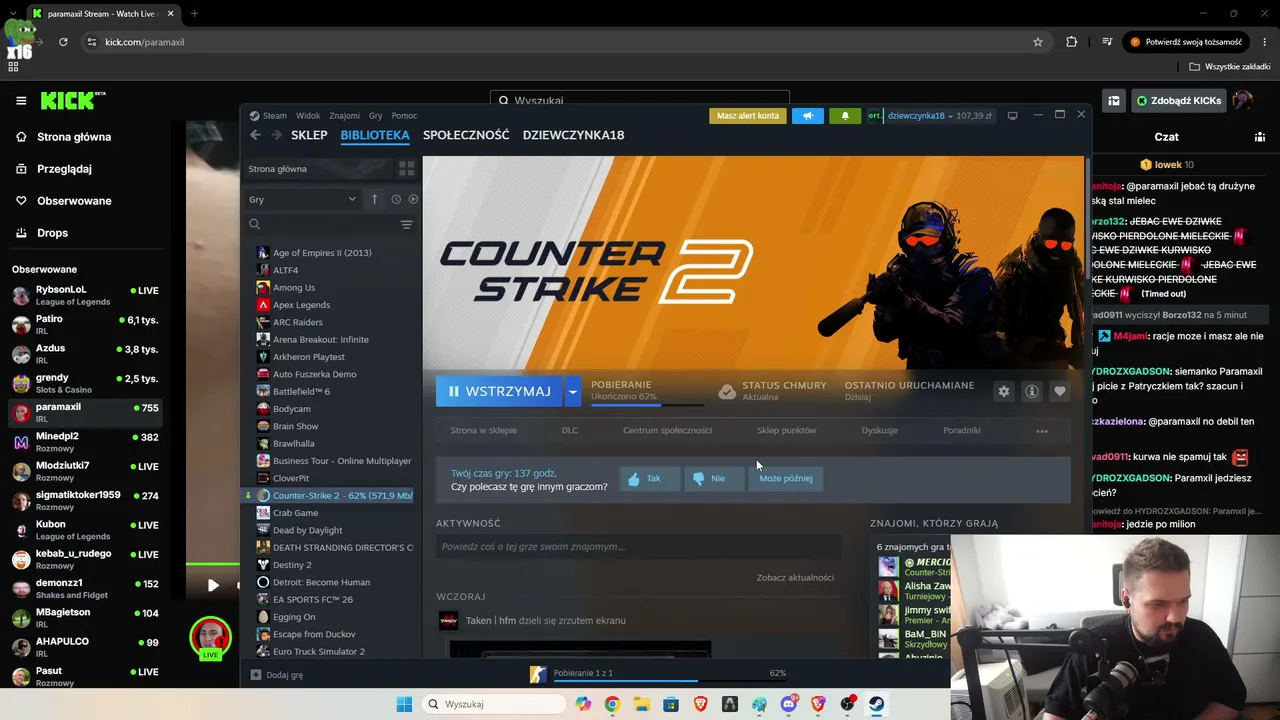Click activity field Powiedz coś o tej grze
The height and width of the screenshot is (720, 1280).
pyautogui.click(x=638, y=547)
